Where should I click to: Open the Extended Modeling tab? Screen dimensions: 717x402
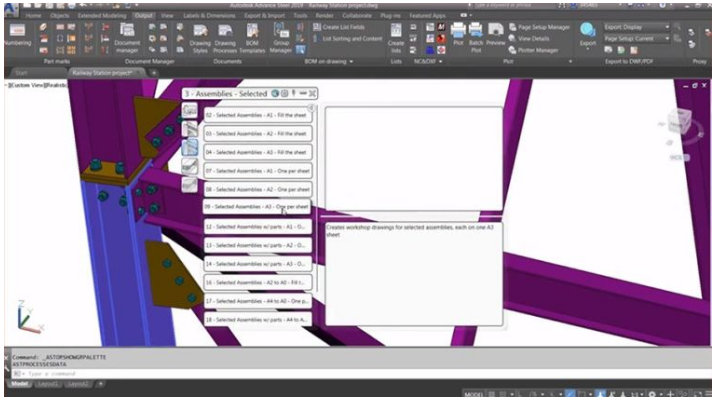coord(102,16)
